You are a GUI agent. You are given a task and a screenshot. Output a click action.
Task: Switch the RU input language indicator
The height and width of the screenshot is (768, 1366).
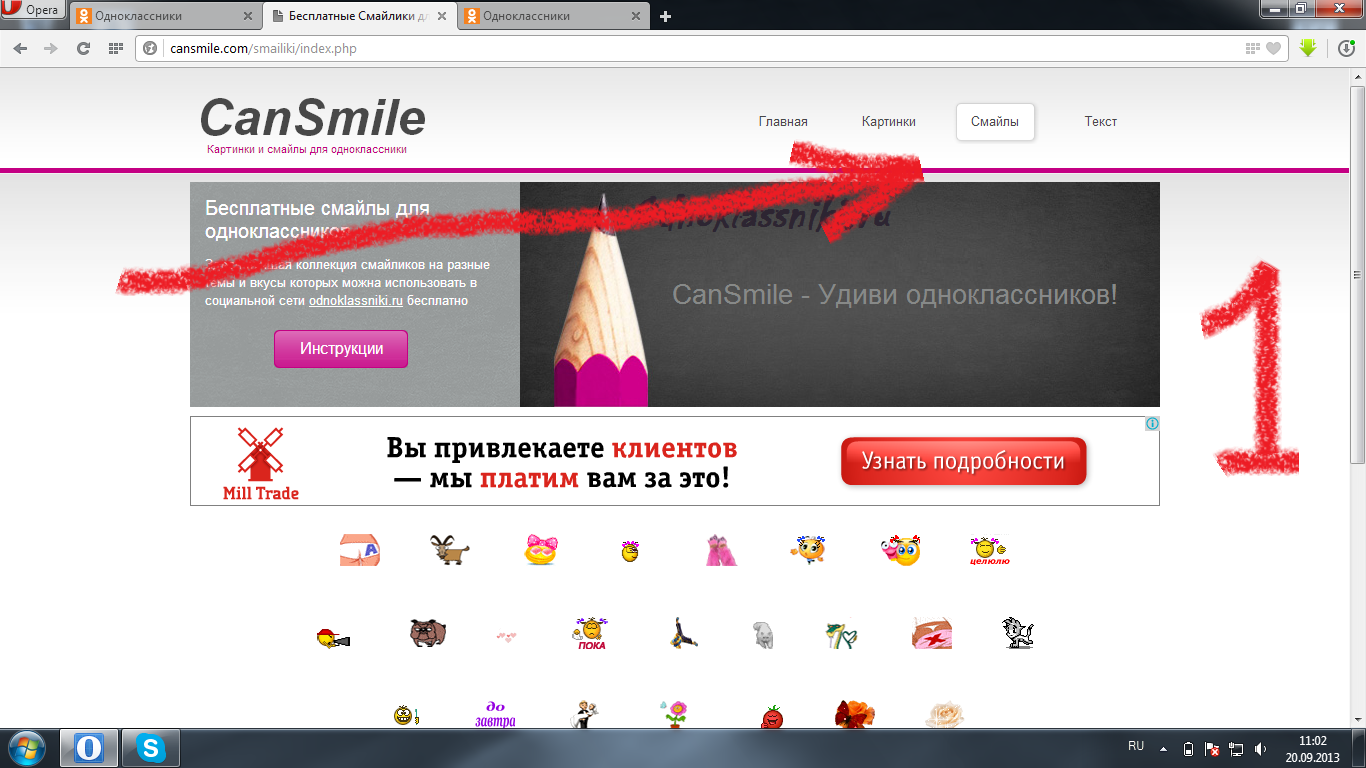(1136, 747)
